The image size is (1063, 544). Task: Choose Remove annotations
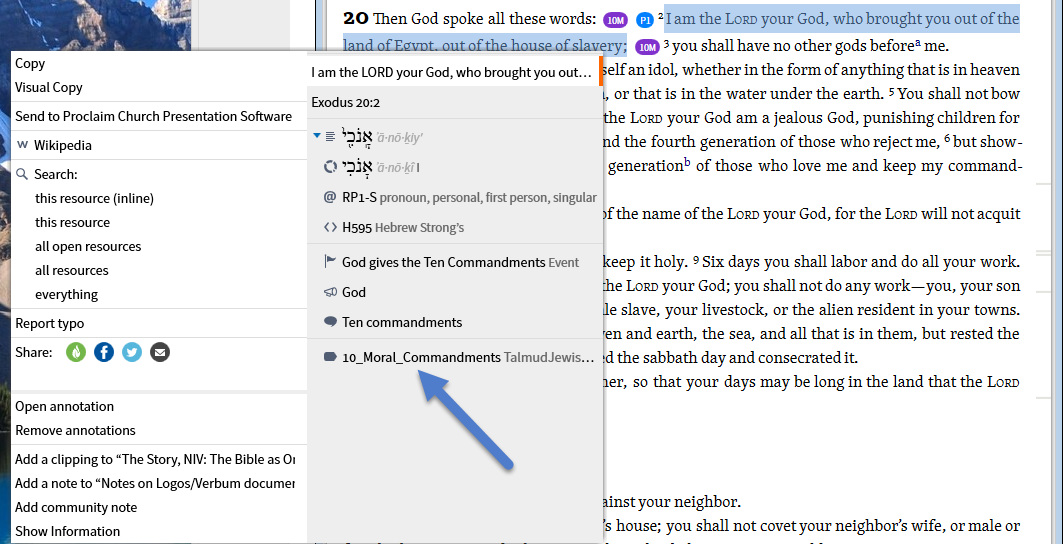pyautogui.click(x=75, y=430)
